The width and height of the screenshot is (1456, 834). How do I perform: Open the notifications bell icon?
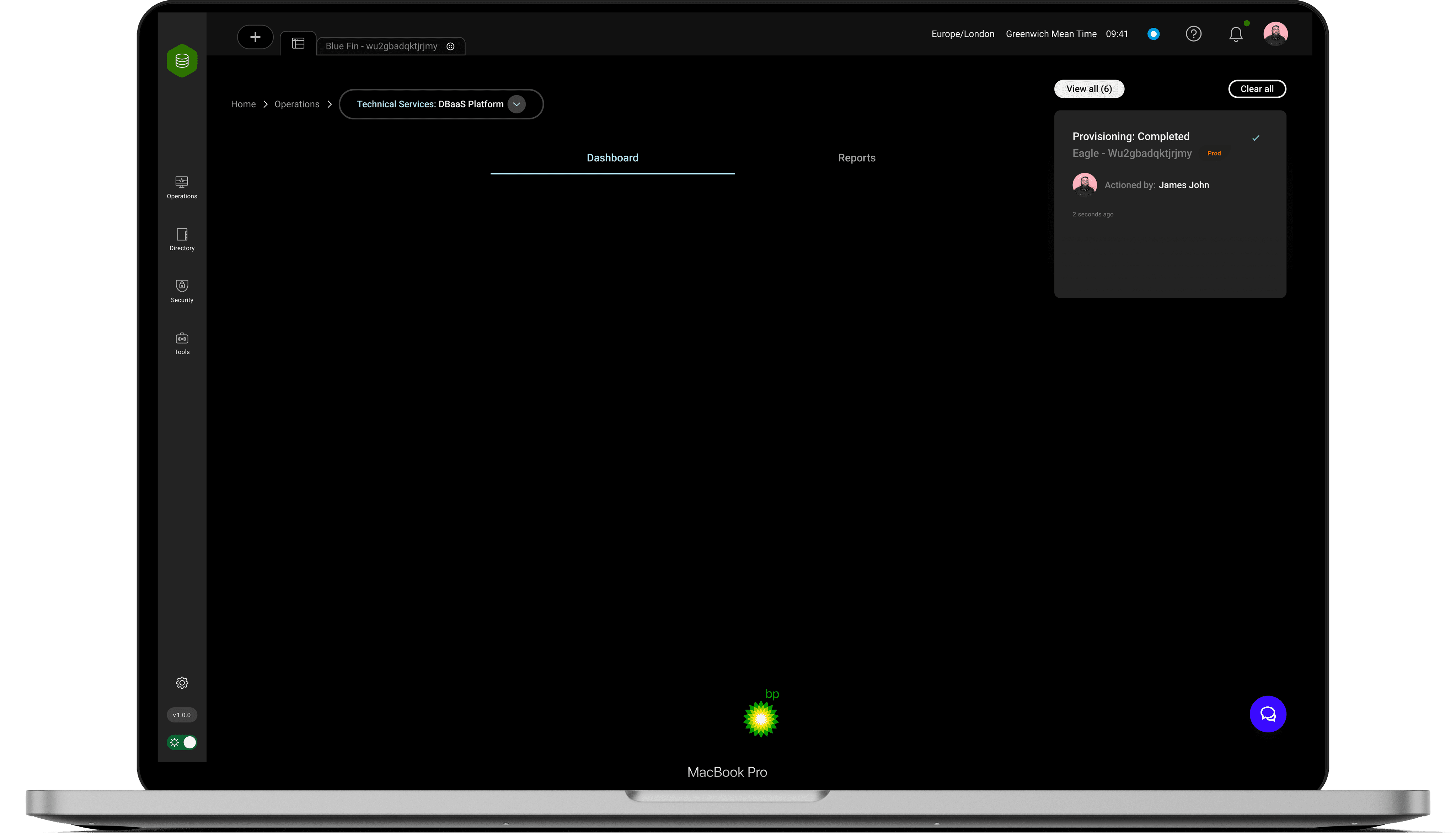pyautogui.click(x=1235, y=34)
